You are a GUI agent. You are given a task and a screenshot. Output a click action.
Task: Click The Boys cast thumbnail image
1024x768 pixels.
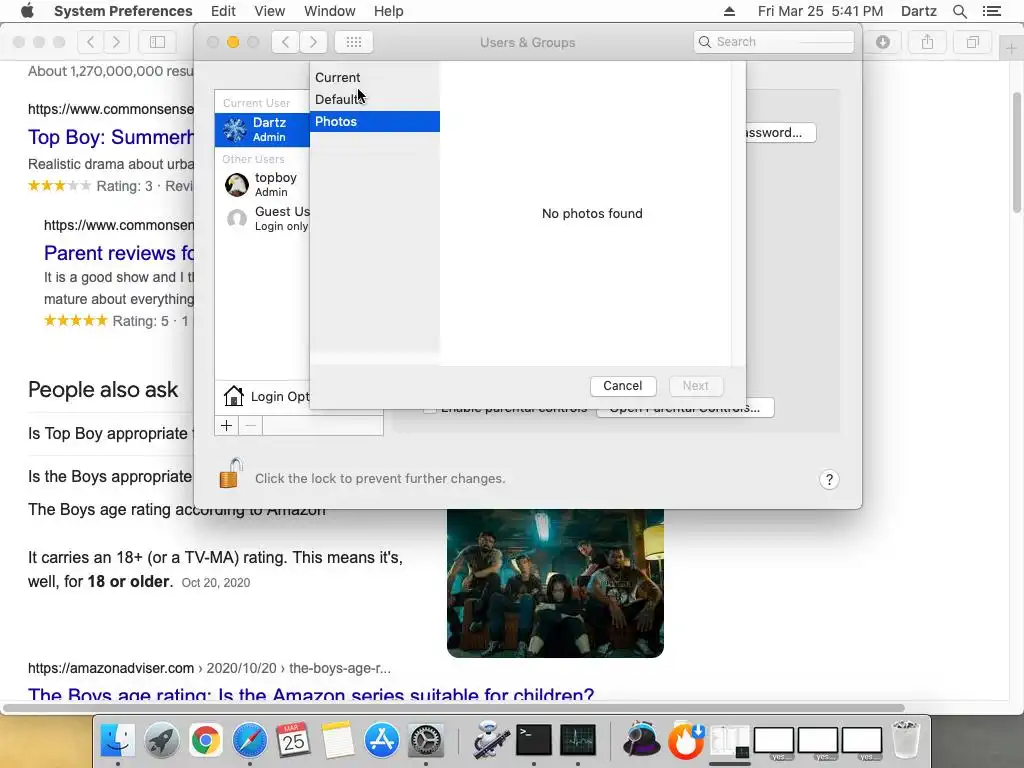pyautogui.click(x=555, y=583)
